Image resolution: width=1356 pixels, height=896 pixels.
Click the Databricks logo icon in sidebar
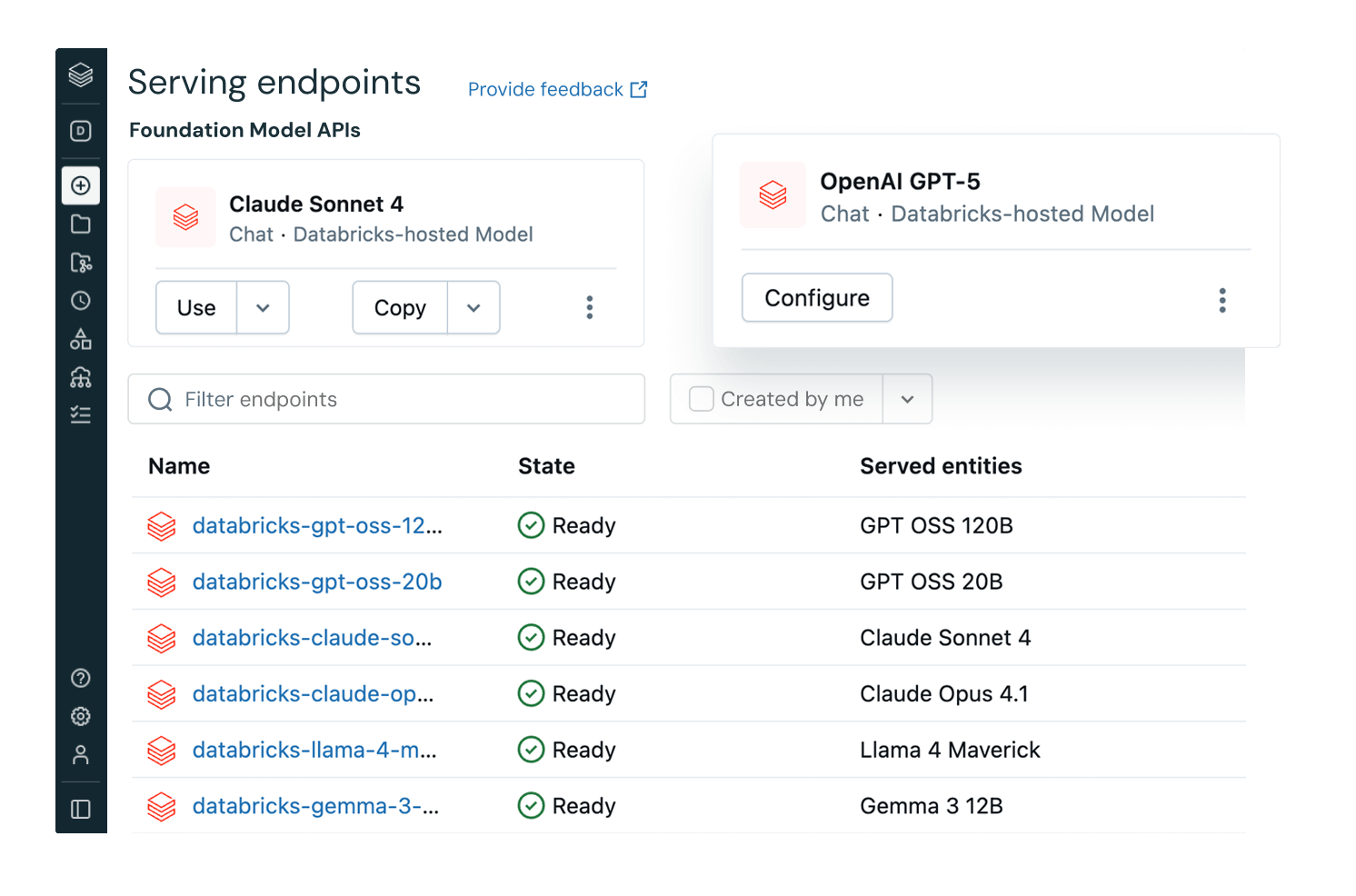click(81, 75)
